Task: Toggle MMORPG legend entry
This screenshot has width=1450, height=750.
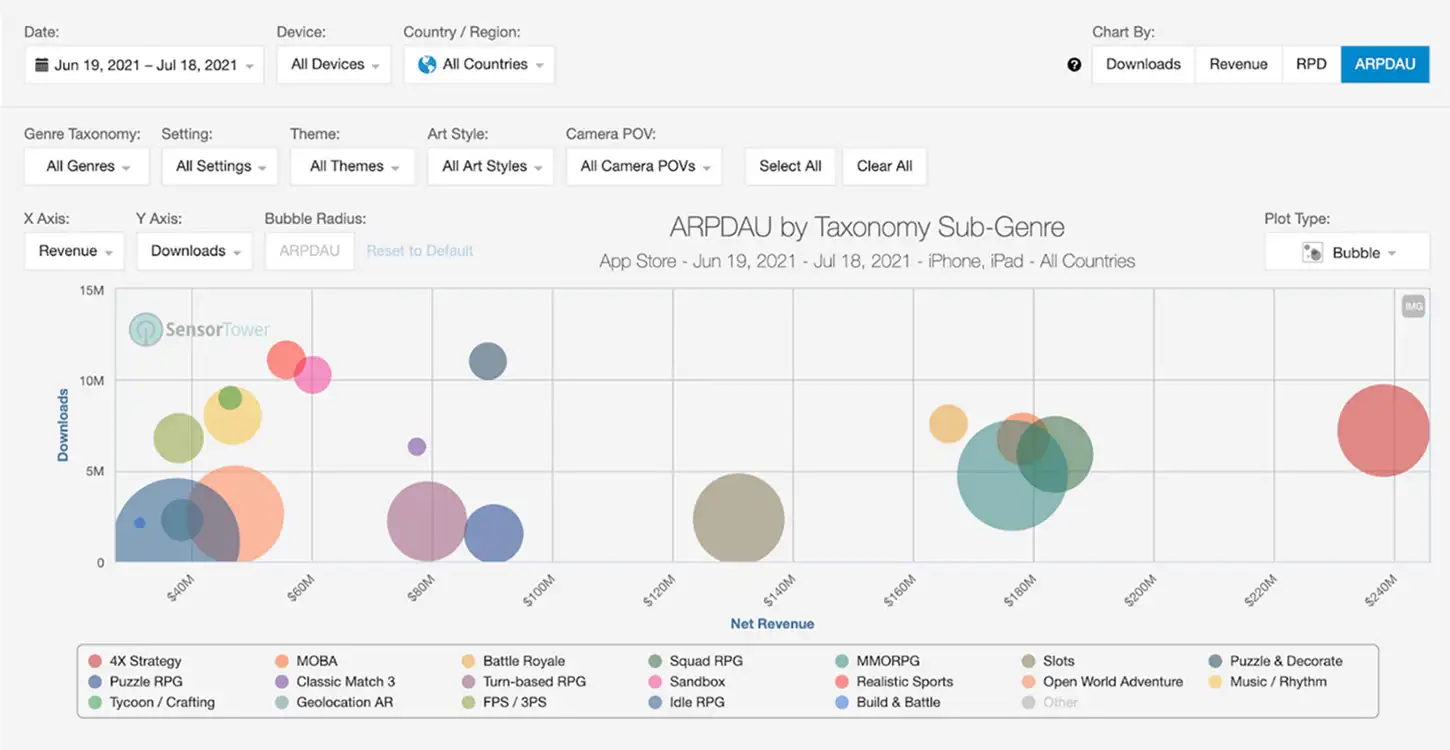Action: pyautogui.click(x=878, y=661)
